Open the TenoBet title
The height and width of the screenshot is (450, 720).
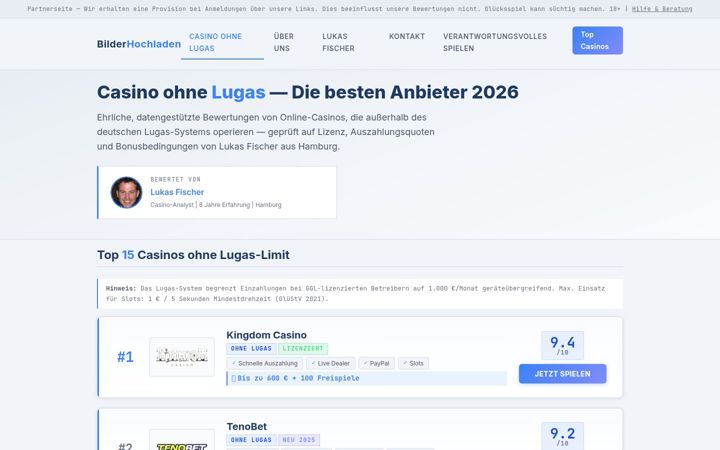pos(247,426)
